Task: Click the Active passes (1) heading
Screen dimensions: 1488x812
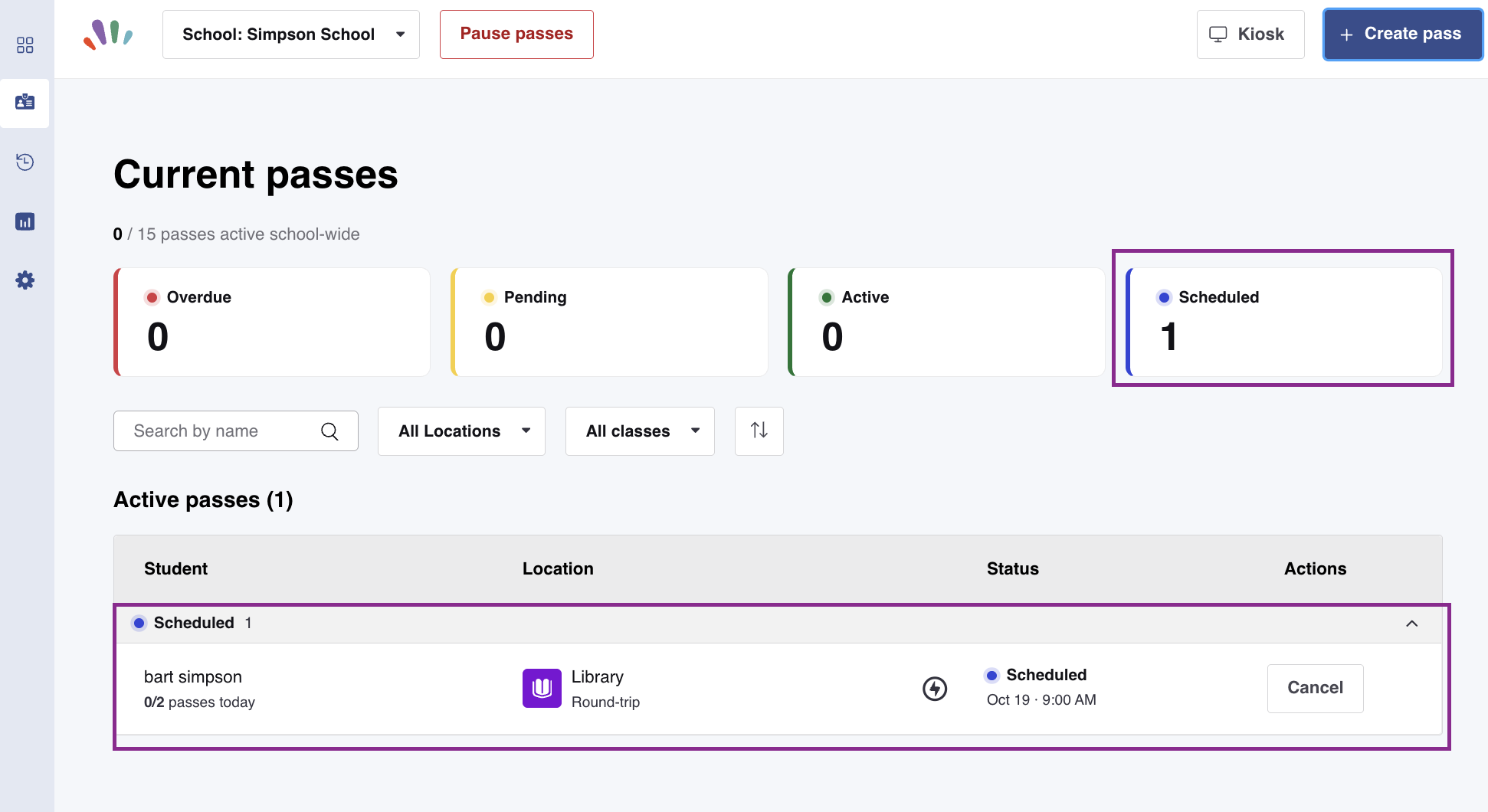Action: [x=203, y=499]
